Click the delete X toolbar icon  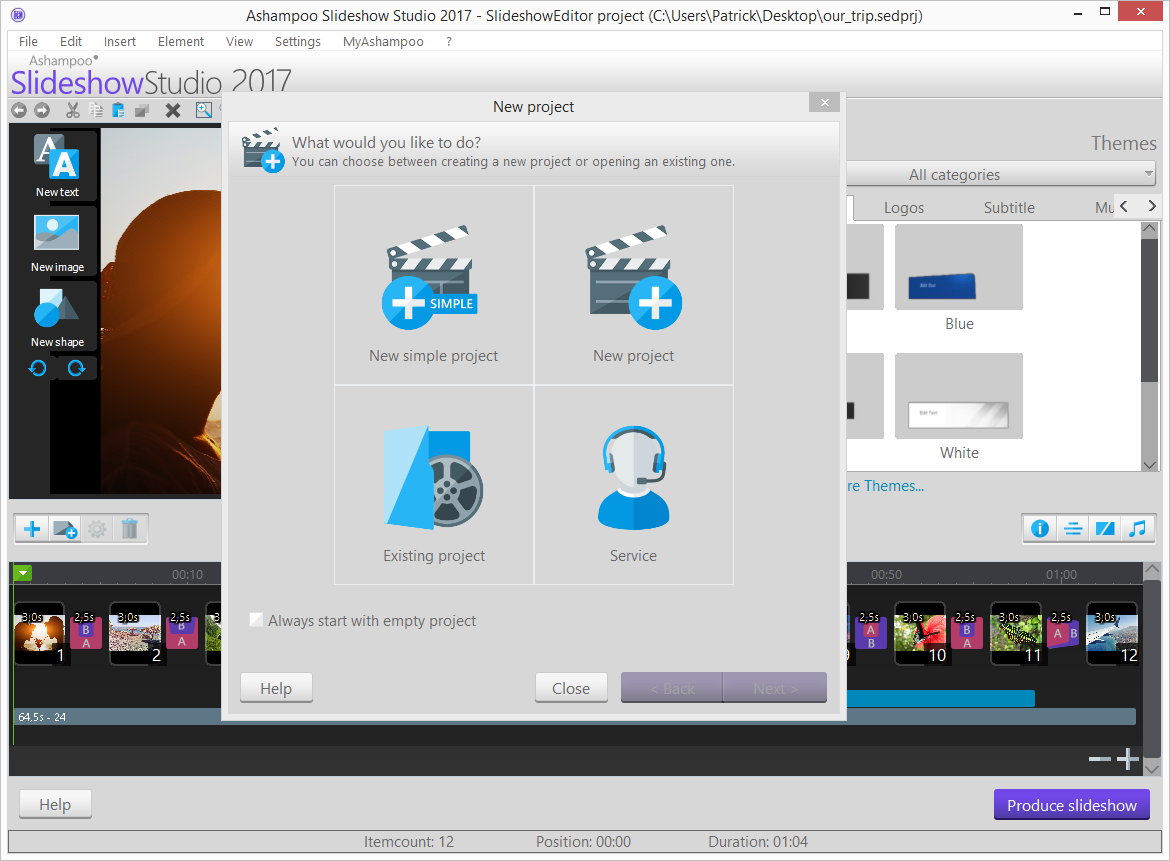(172, 110)
